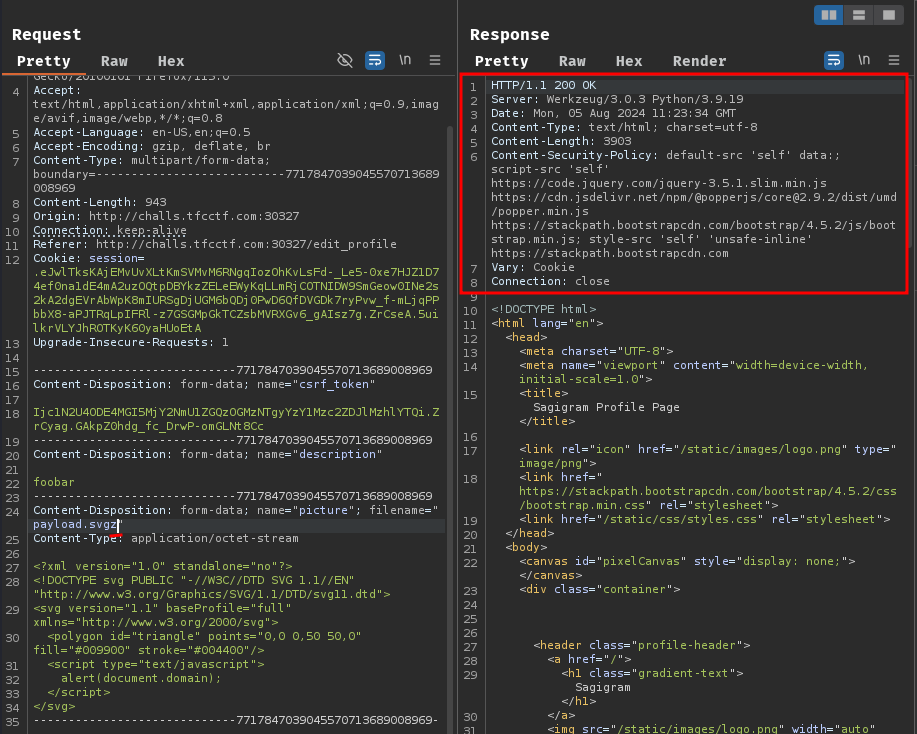Click Sagigram Profile Page title text
Screen dimensions: 917x734
pyautogui.click(x=606, y=407)
